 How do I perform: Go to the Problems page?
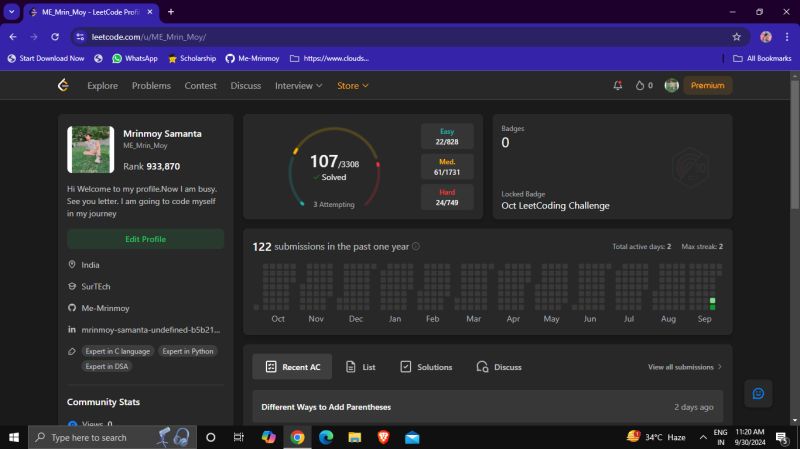click(151, 86)
